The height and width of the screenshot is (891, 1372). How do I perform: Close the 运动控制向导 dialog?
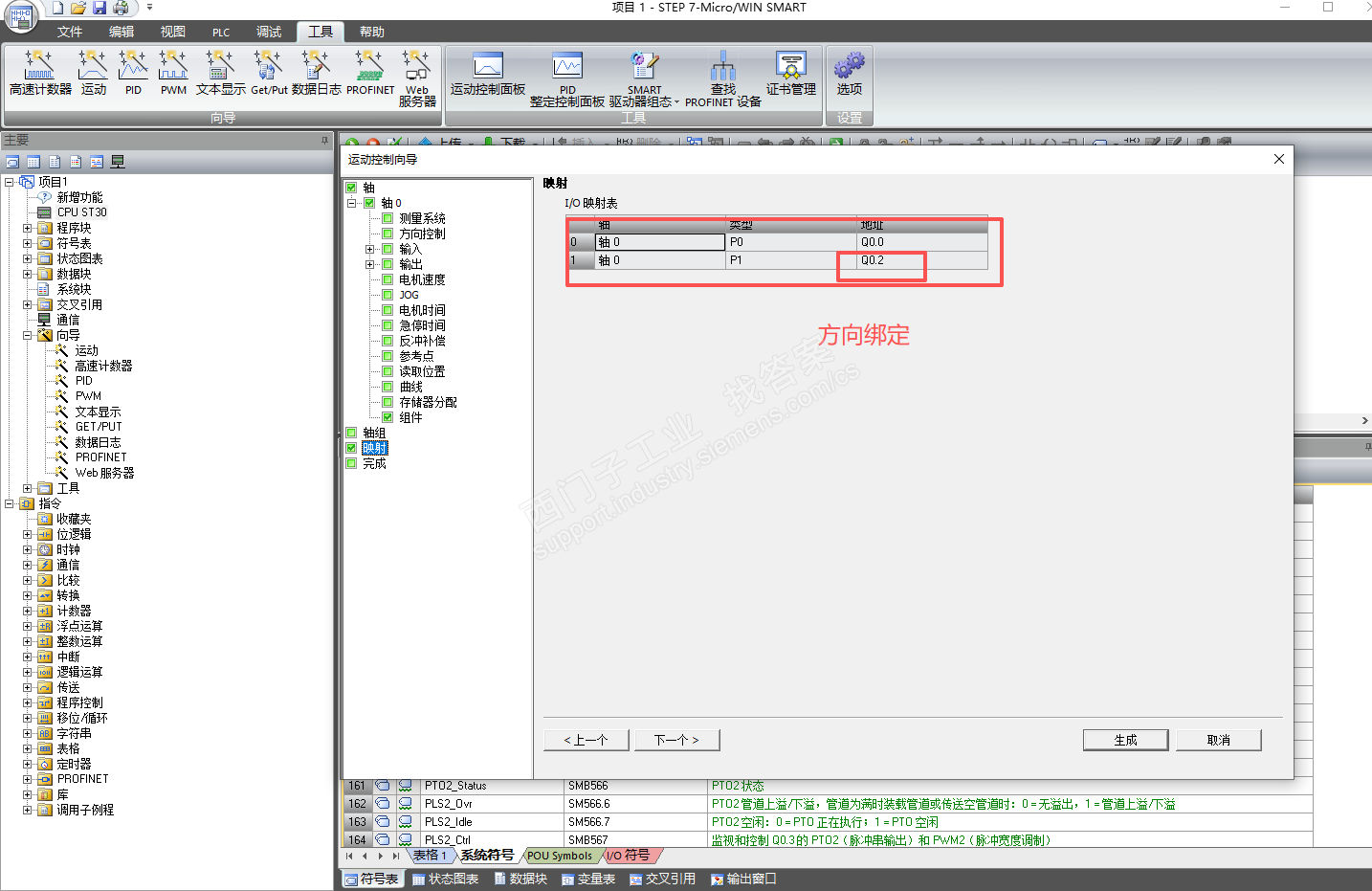pyautogui.click(x=1279, y=159)
